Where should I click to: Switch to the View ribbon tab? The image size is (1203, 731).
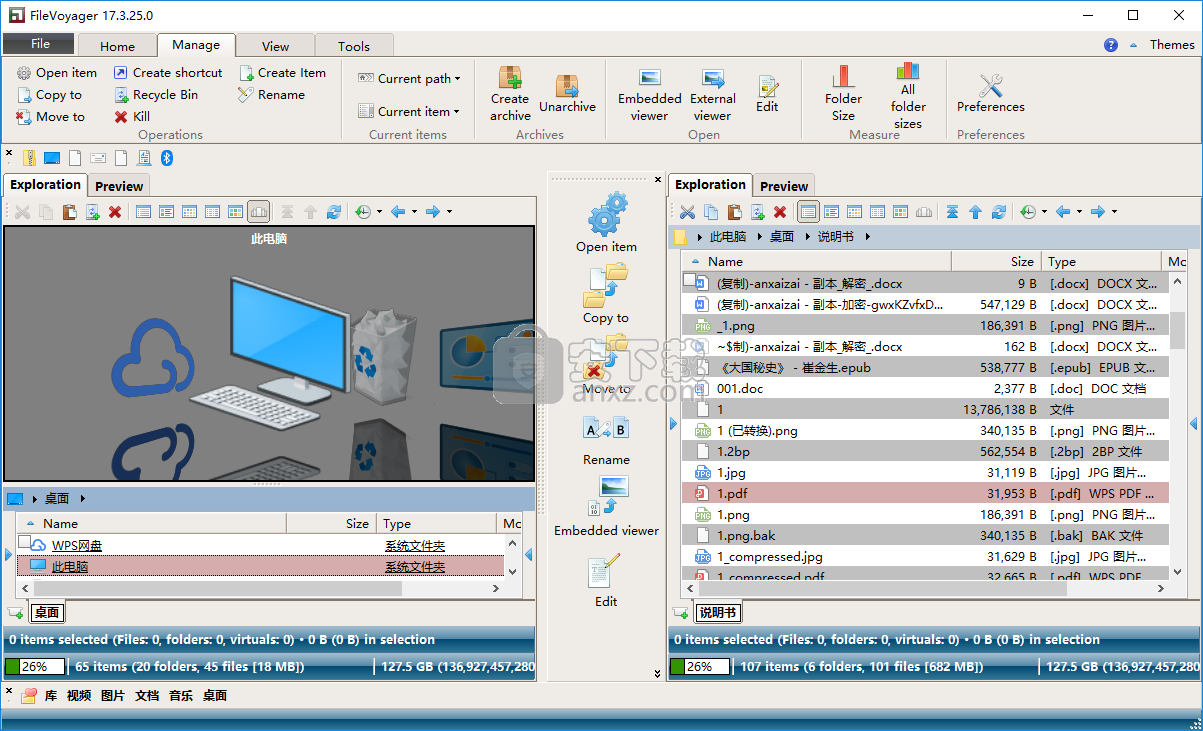point(275,46)
